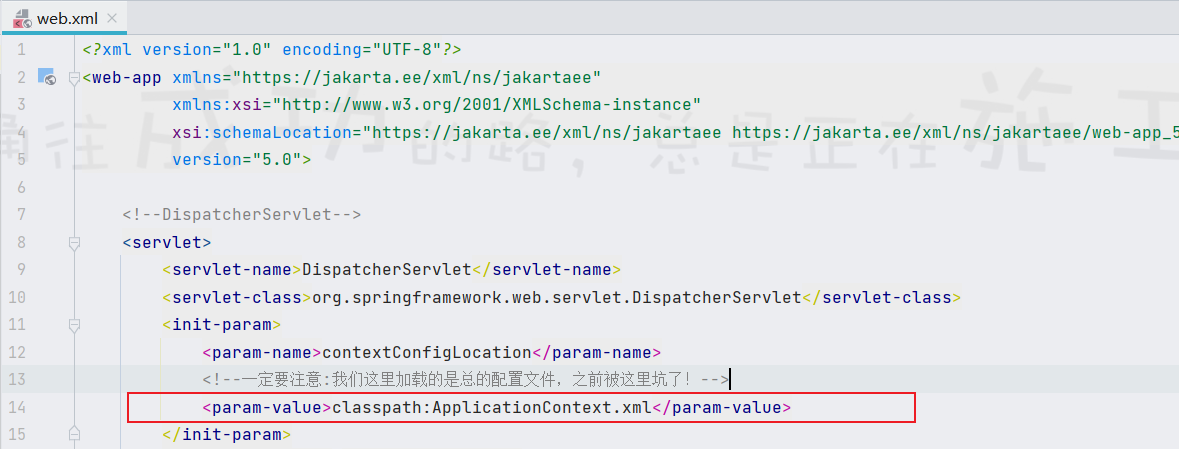Click the xml version declaration text

pyautogui.click(x=271, y=50)
